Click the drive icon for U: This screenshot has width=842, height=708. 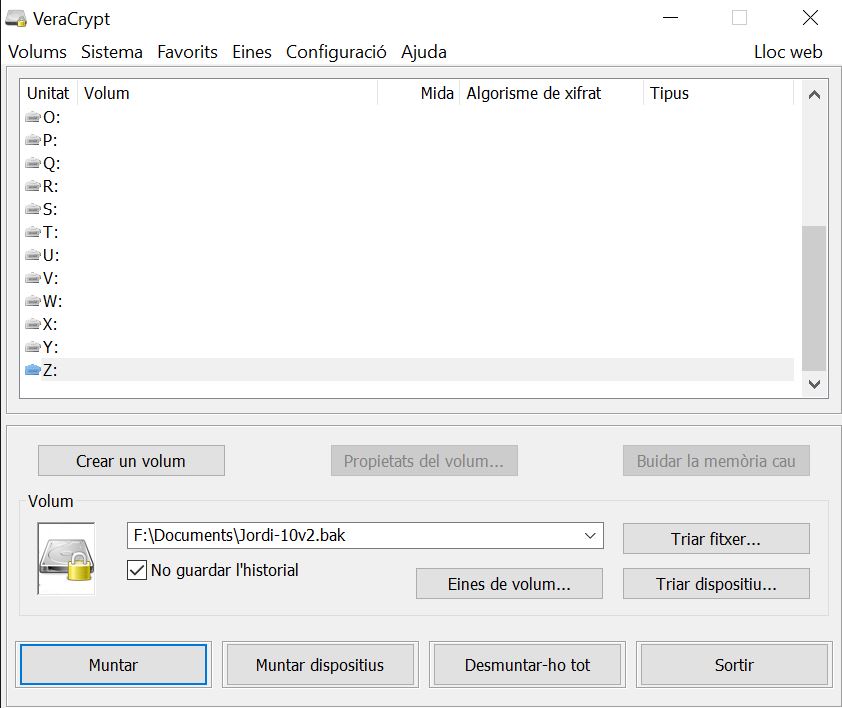tap(33, 255)
